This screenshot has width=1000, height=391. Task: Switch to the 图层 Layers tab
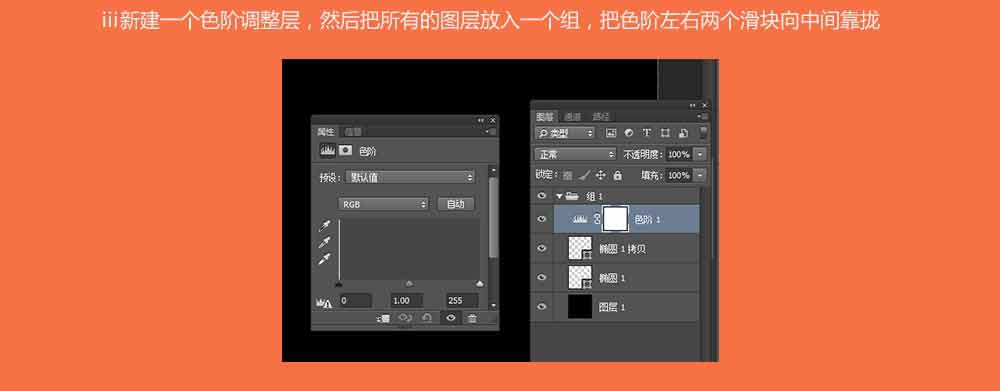point(545,117)
